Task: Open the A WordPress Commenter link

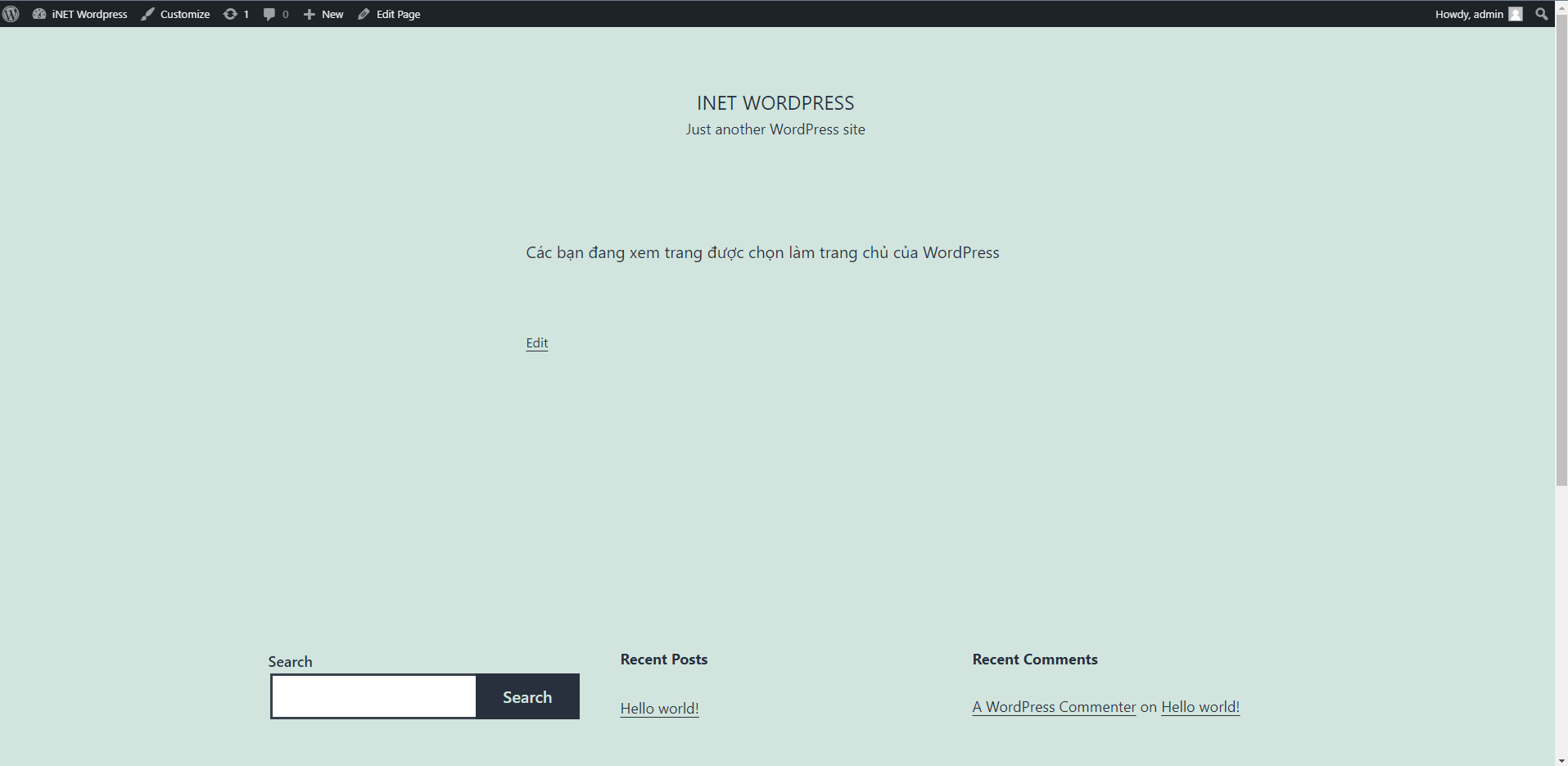Action: [1054, 707]
